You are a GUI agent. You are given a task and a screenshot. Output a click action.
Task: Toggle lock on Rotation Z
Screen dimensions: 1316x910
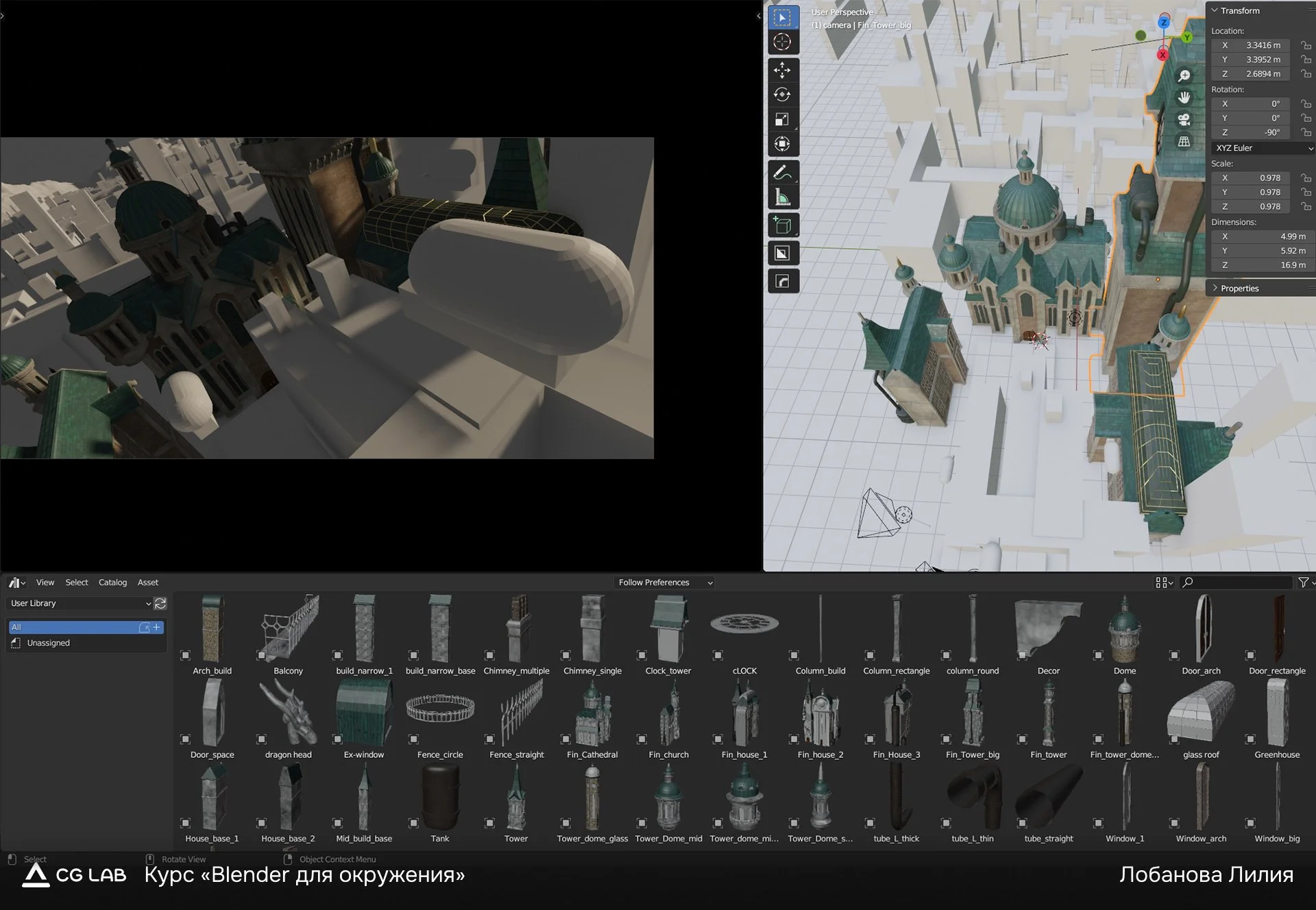pyautogui.click(x=1306, y=132)
